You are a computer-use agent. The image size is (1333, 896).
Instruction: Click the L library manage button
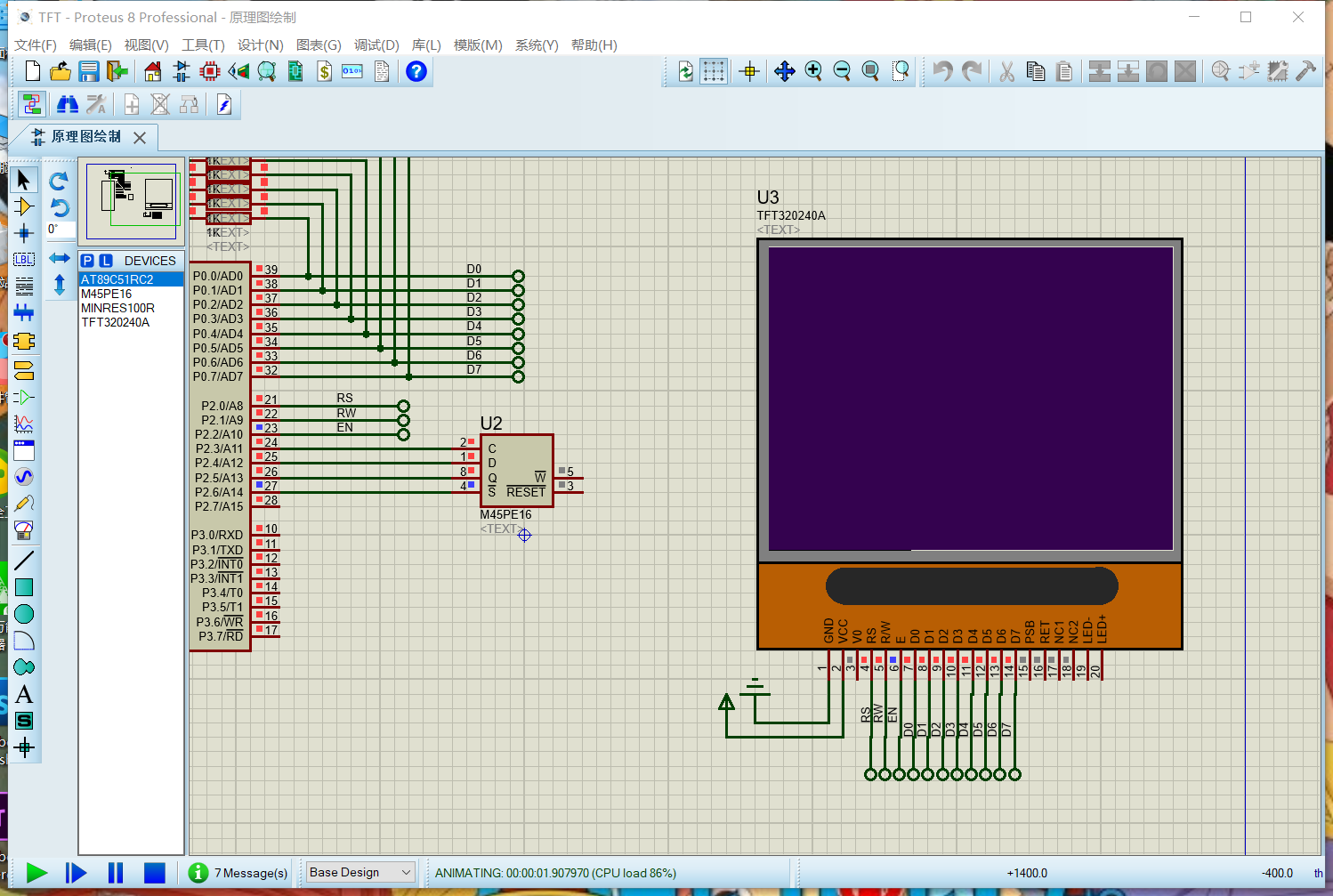(106, 261)
